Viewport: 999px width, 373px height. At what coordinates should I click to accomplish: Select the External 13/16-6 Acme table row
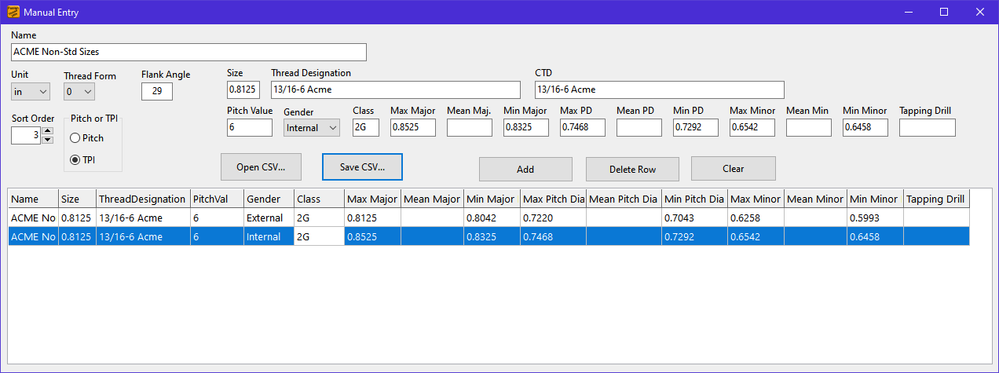(489, 217)
